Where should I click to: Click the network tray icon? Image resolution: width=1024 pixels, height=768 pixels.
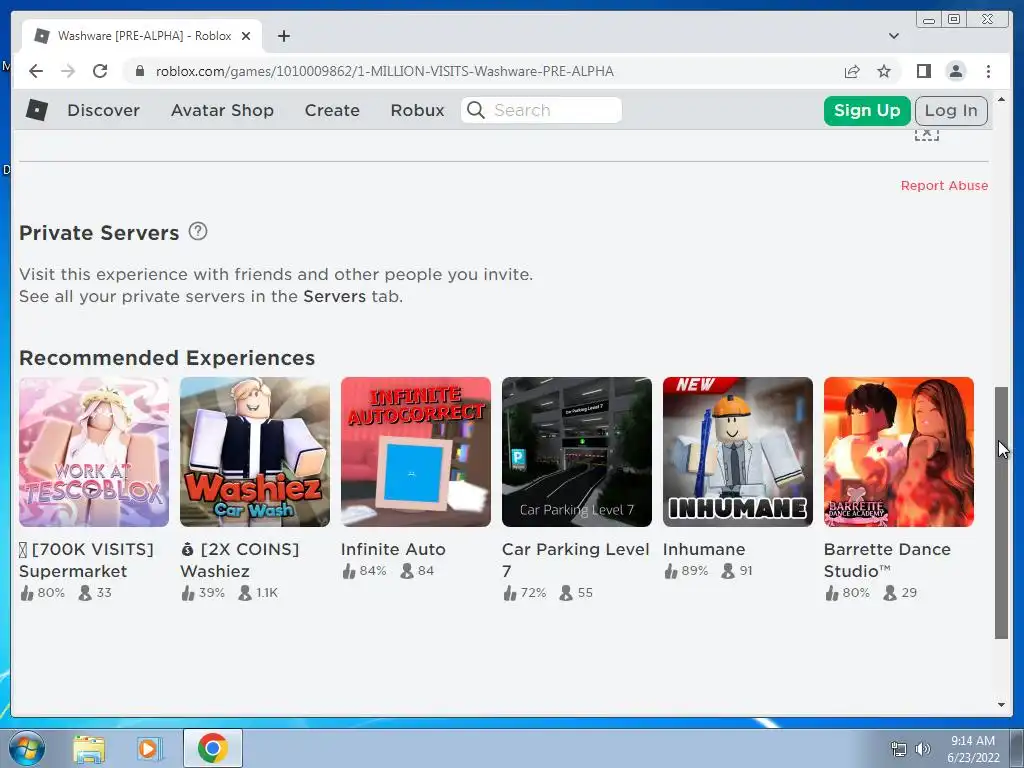pos(899,749)
